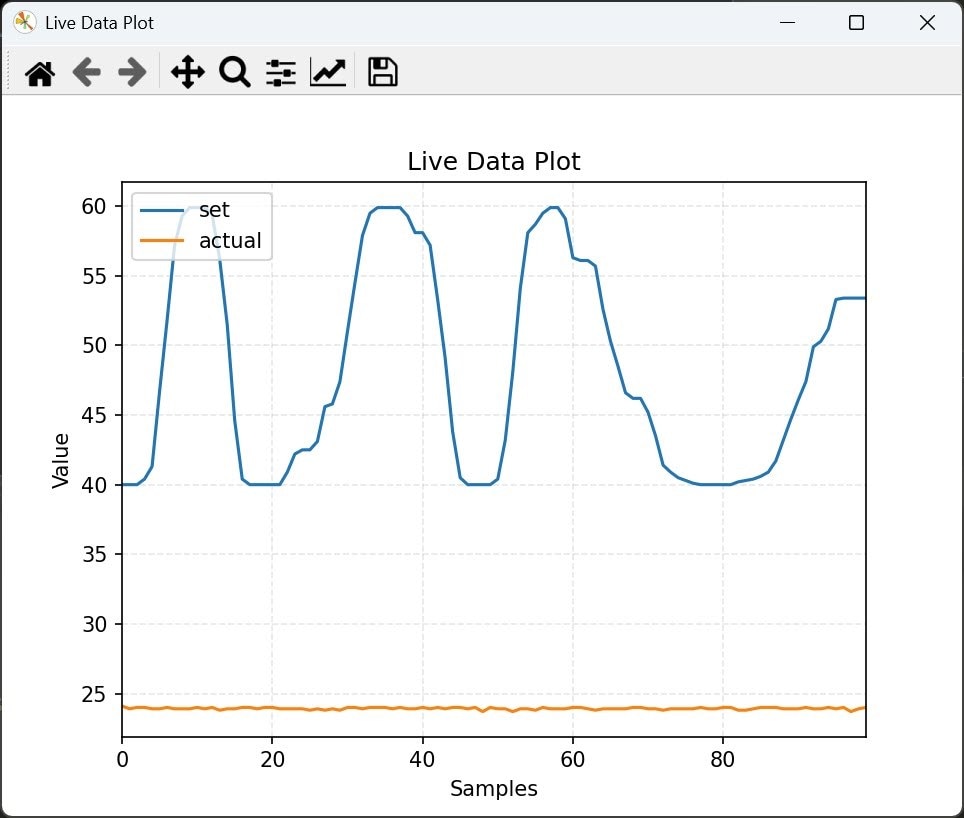Viewport: 964px width, 818px height.
Task: Click the "Value" y-axis label
Action: click(x=61, y=460)
